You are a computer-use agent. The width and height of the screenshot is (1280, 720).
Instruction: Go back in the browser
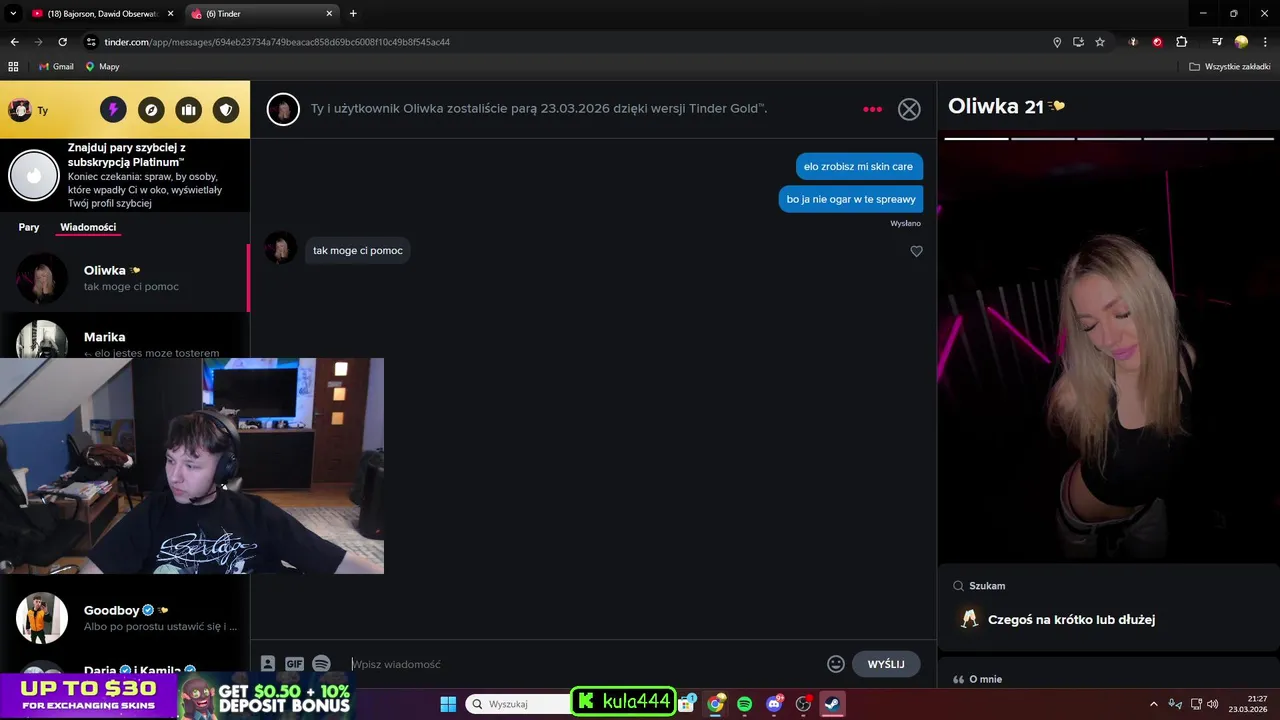(14, 42)
